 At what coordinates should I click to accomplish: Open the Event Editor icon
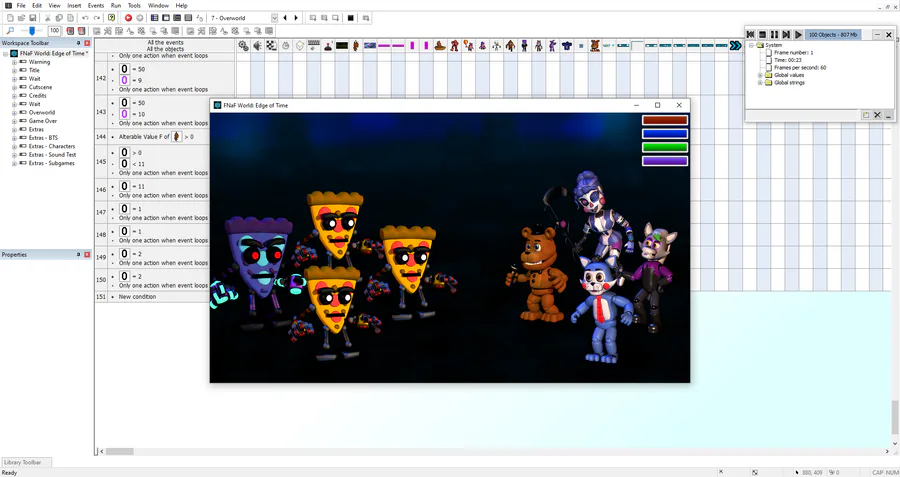tap(177, 18)
